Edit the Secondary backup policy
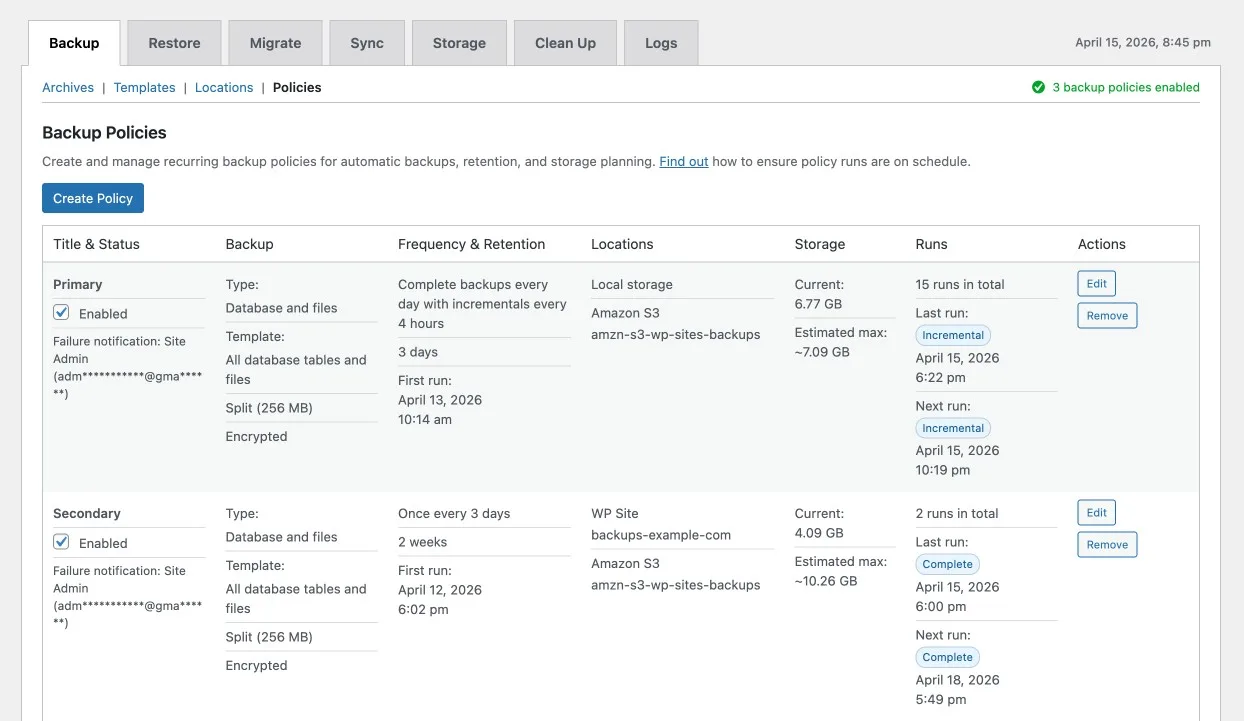The width and height of the screenshot is (1244, 721). click(x=1096, y=513)
